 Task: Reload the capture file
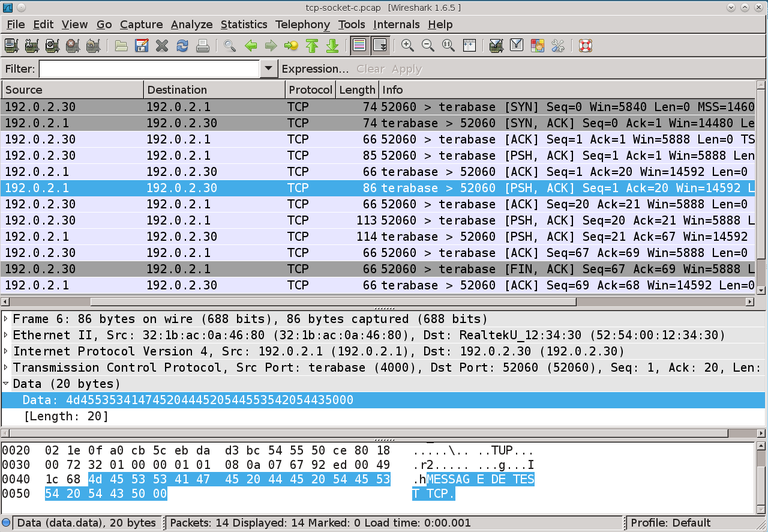(182, 46)
